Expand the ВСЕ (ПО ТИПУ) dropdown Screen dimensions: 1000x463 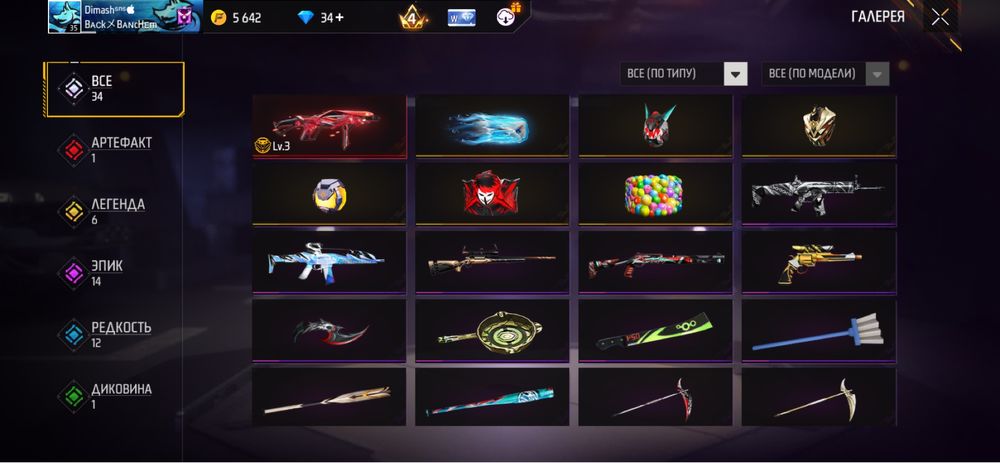[683, 74]
